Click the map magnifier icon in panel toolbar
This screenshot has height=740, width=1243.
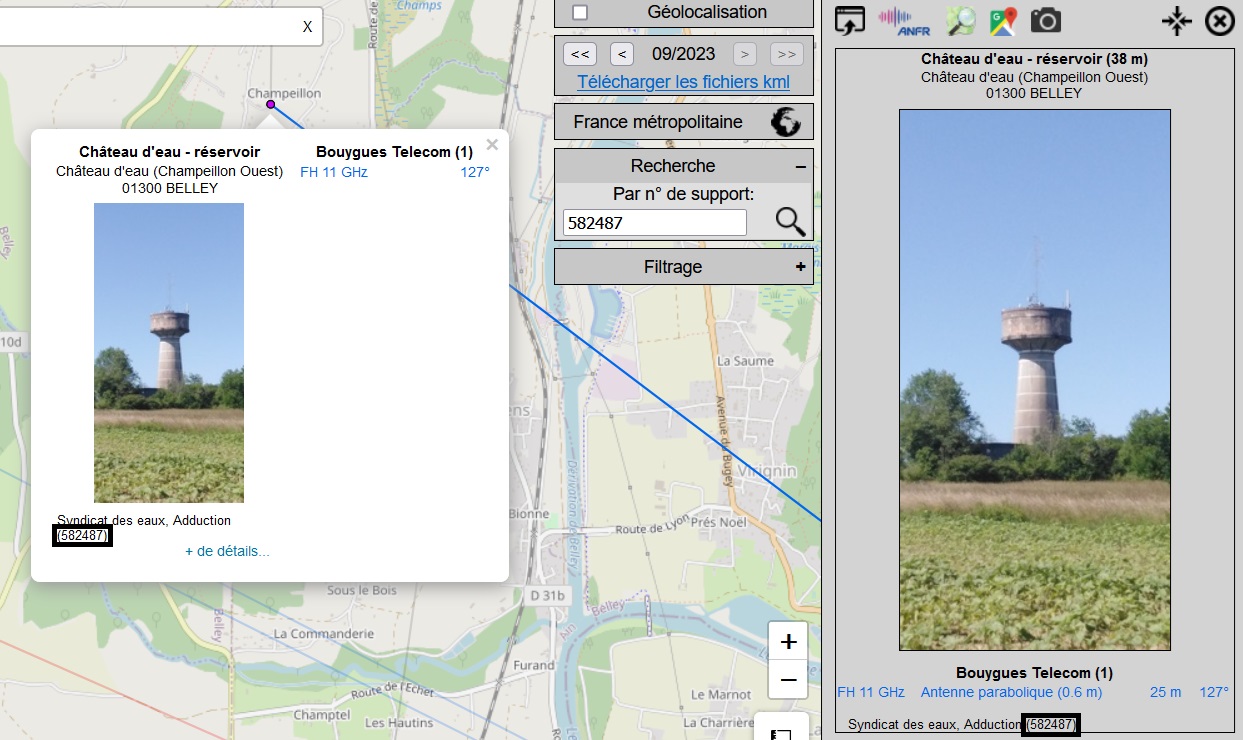[x=961, y=21]
